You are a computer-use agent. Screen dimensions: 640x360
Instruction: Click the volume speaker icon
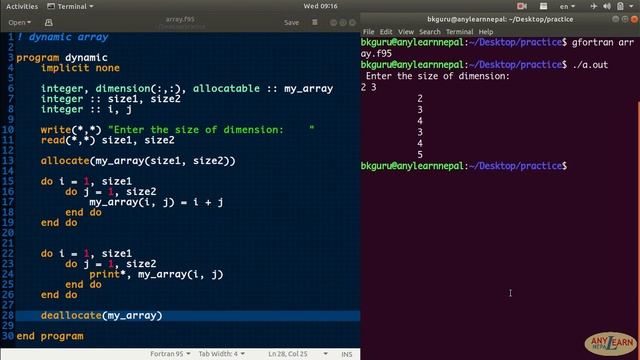[607, 6]
